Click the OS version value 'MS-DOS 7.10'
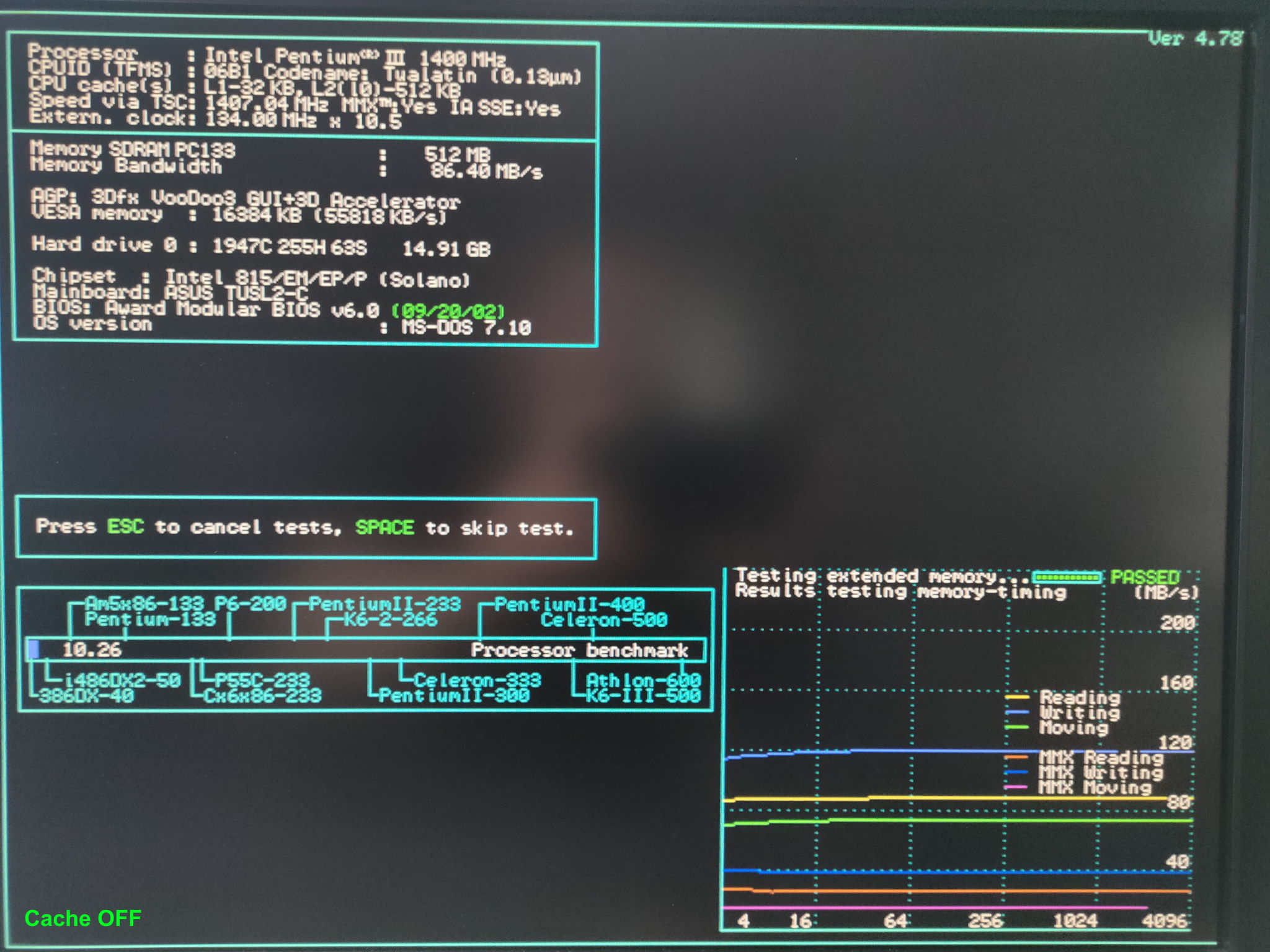Screen dimensions: 1270x952 (466, 327)
